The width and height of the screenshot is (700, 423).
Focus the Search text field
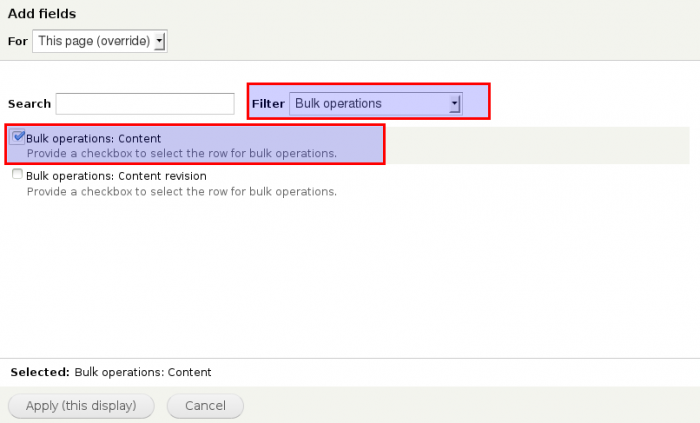[145, 104]
